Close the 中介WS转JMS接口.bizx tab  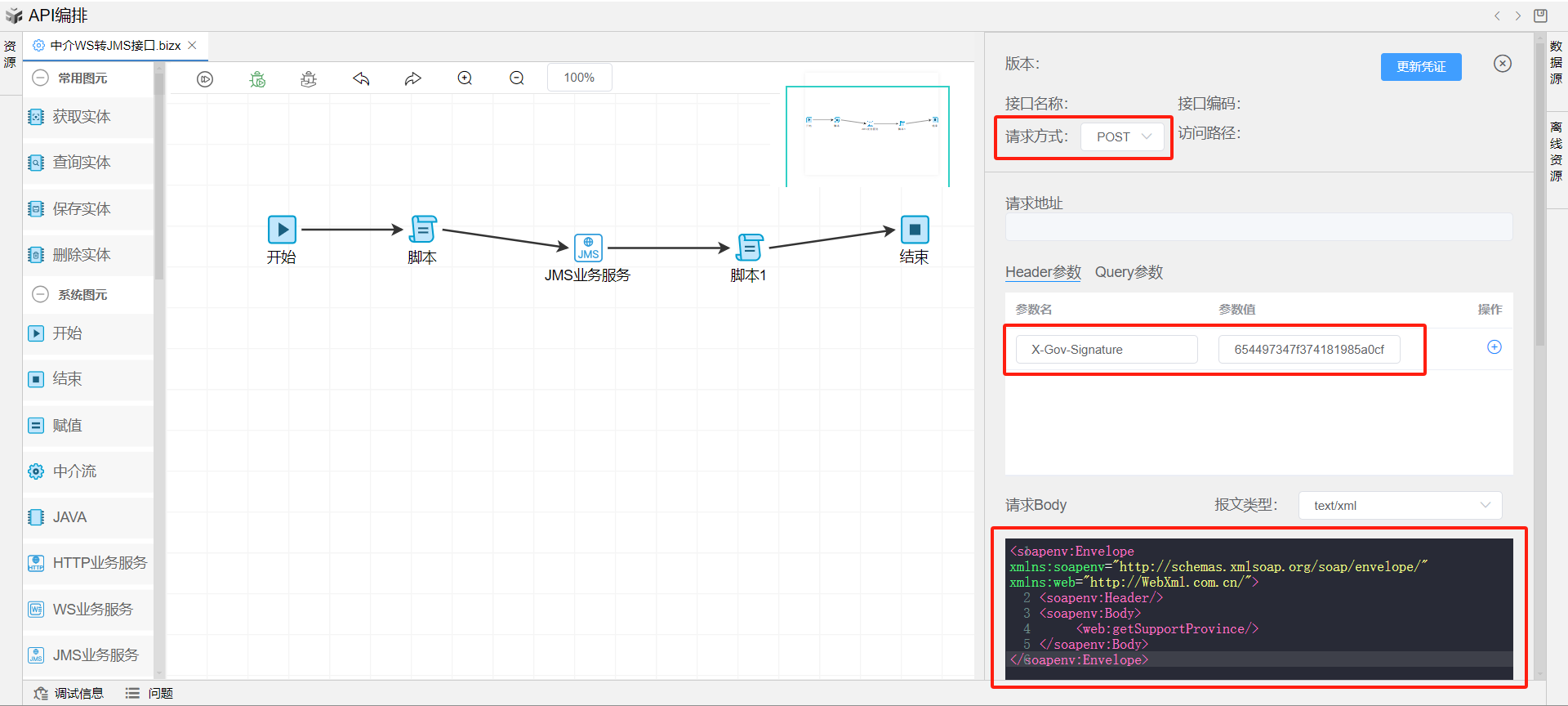[x=193, y=46]
